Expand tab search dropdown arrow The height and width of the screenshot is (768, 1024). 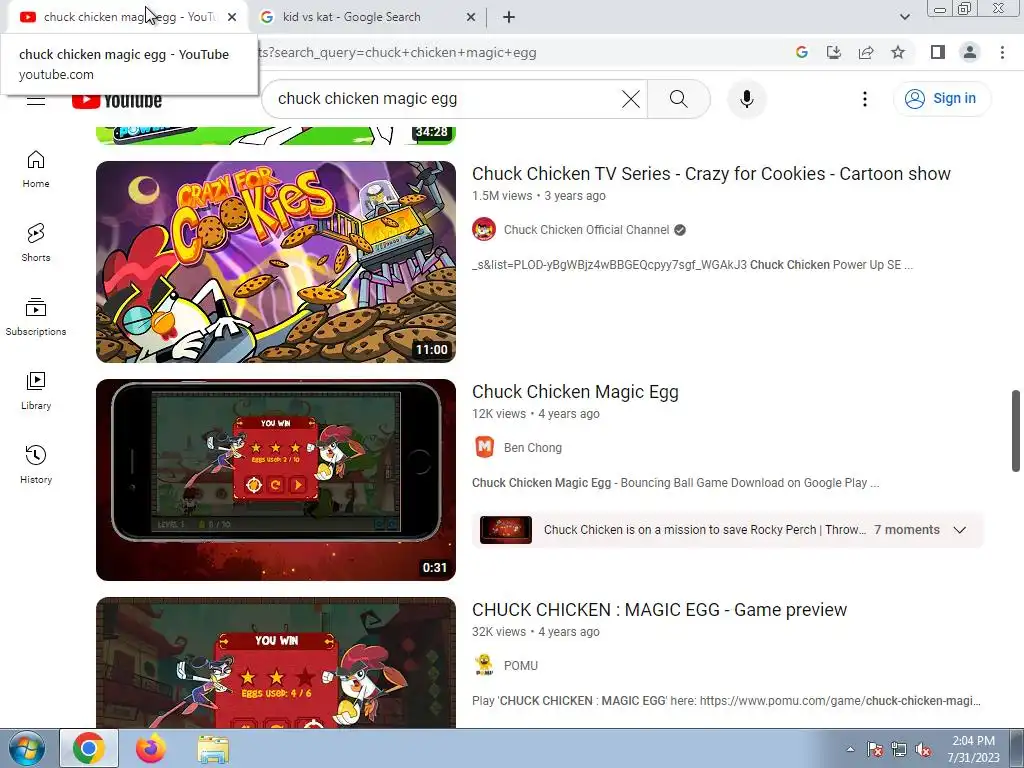(x=904, y=17)
